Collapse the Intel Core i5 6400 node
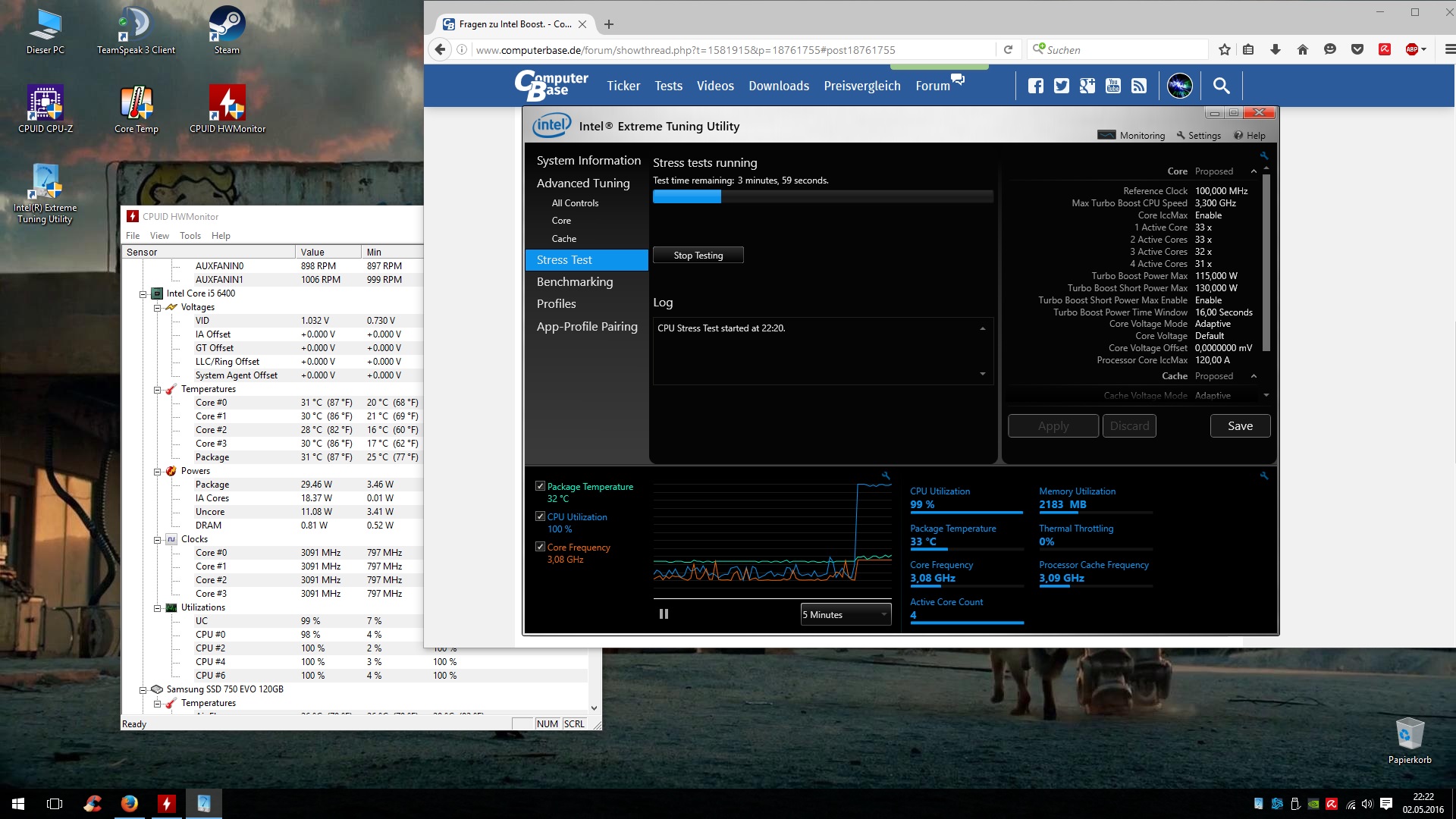Viewport: 1456px width, 819px height. click(x=143, y=294)
